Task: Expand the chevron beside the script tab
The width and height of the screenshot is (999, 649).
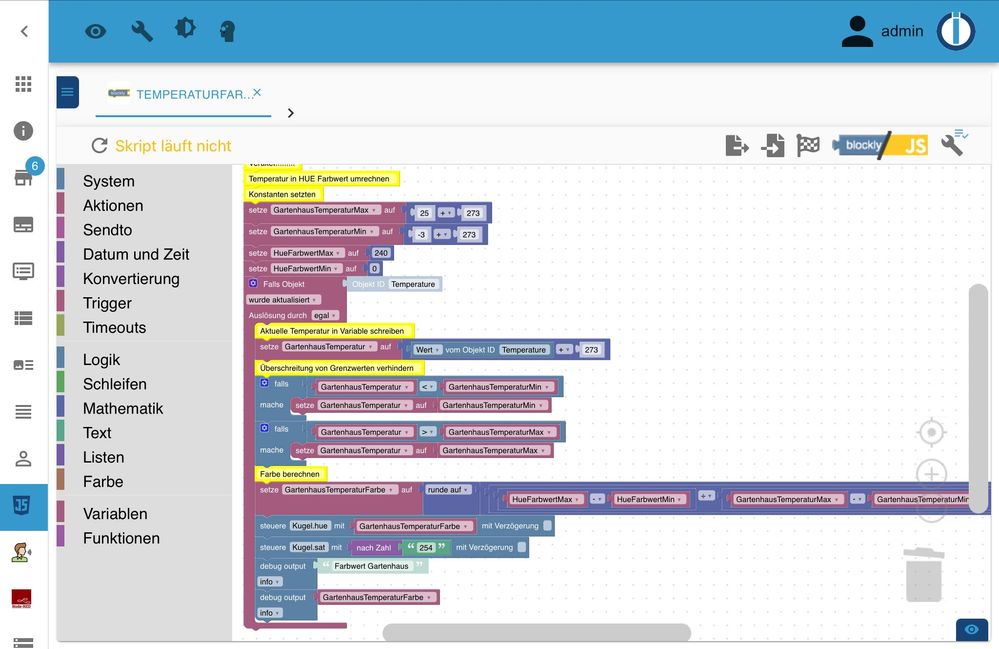Action: pyautogui.click(x=291, y=113)
